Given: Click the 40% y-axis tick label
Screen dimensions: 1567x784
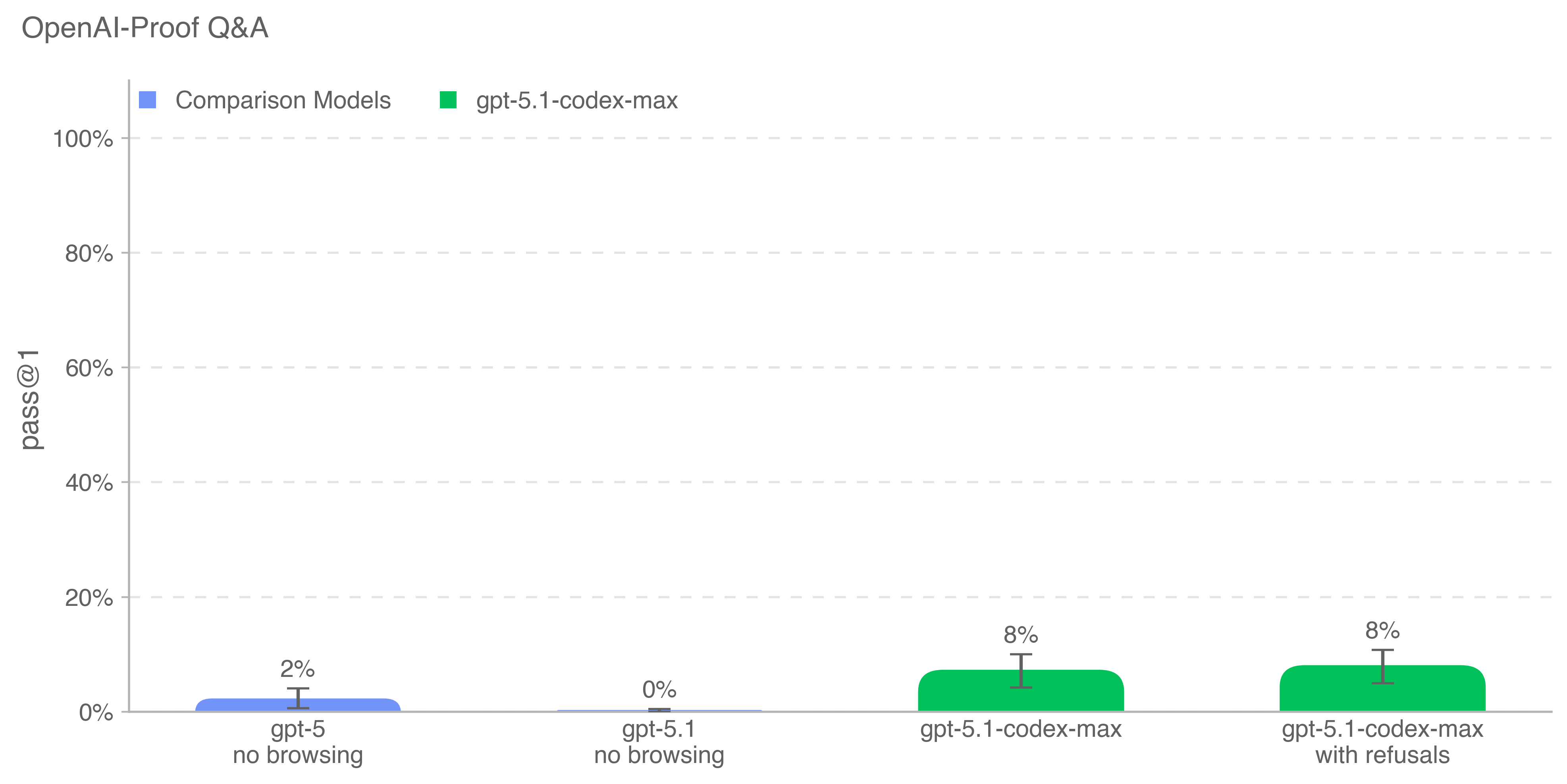Looking at the screenshot, I should 89,483.
